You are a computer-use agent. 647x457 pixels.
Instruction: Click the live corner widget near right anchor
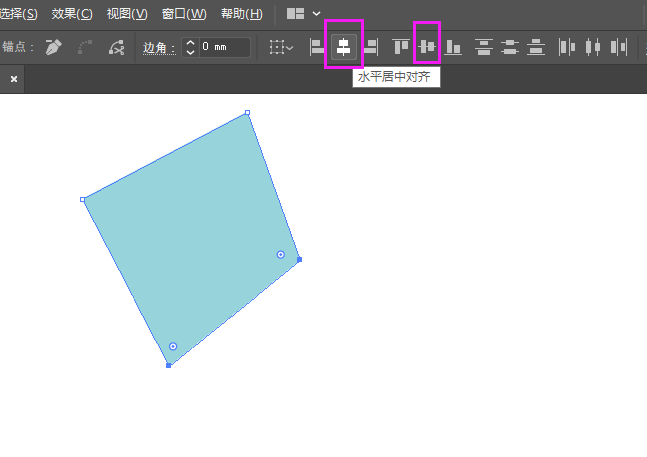pos(281,254)
